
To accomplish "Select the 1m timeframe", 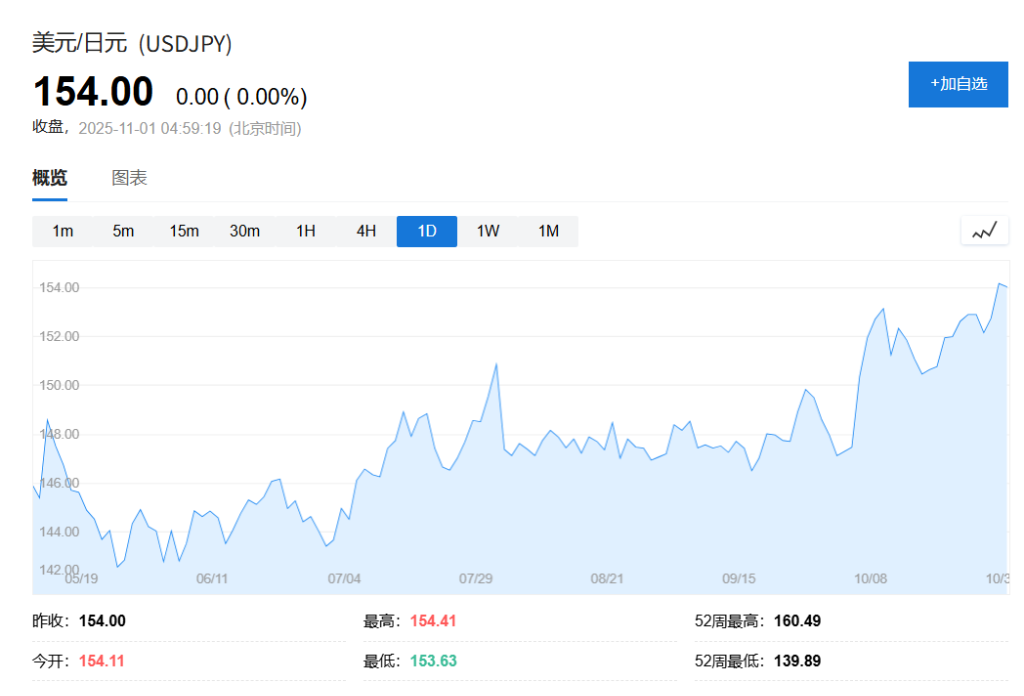I will pyautogui.click(x=63, y=231).
